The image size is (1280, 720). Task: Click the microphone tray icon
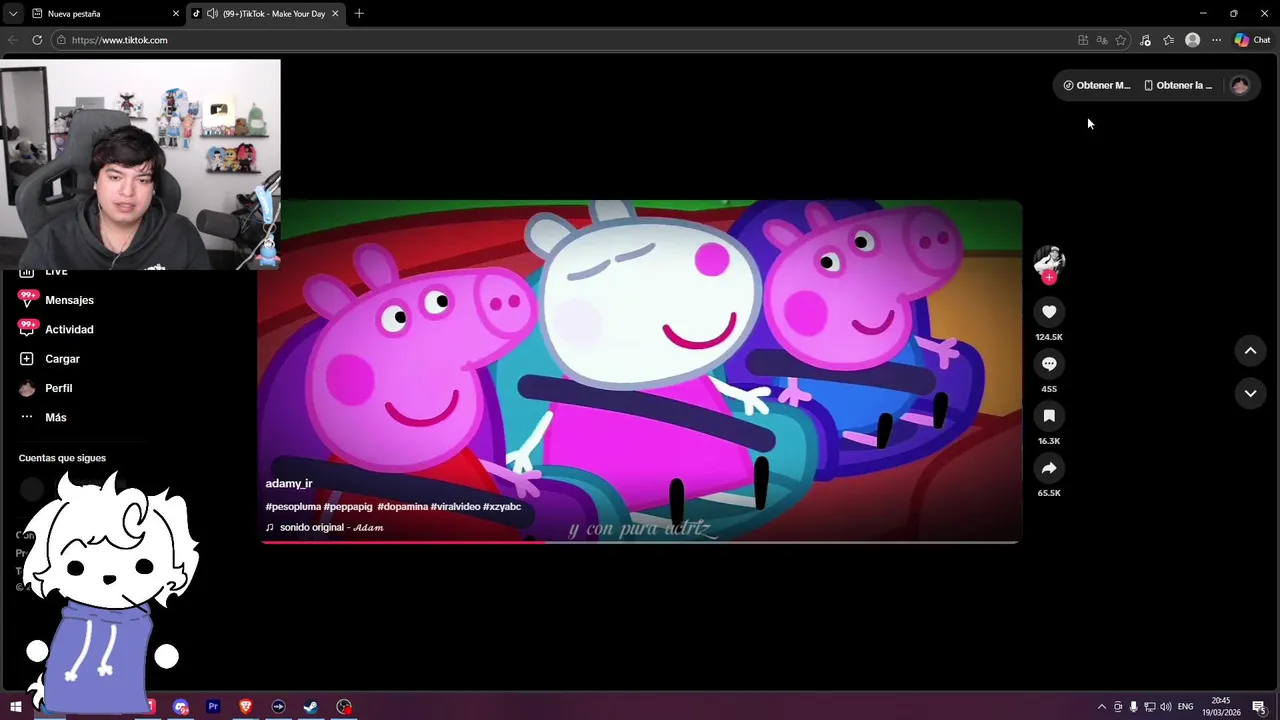pyautogui.click(x=1134, y=707)
